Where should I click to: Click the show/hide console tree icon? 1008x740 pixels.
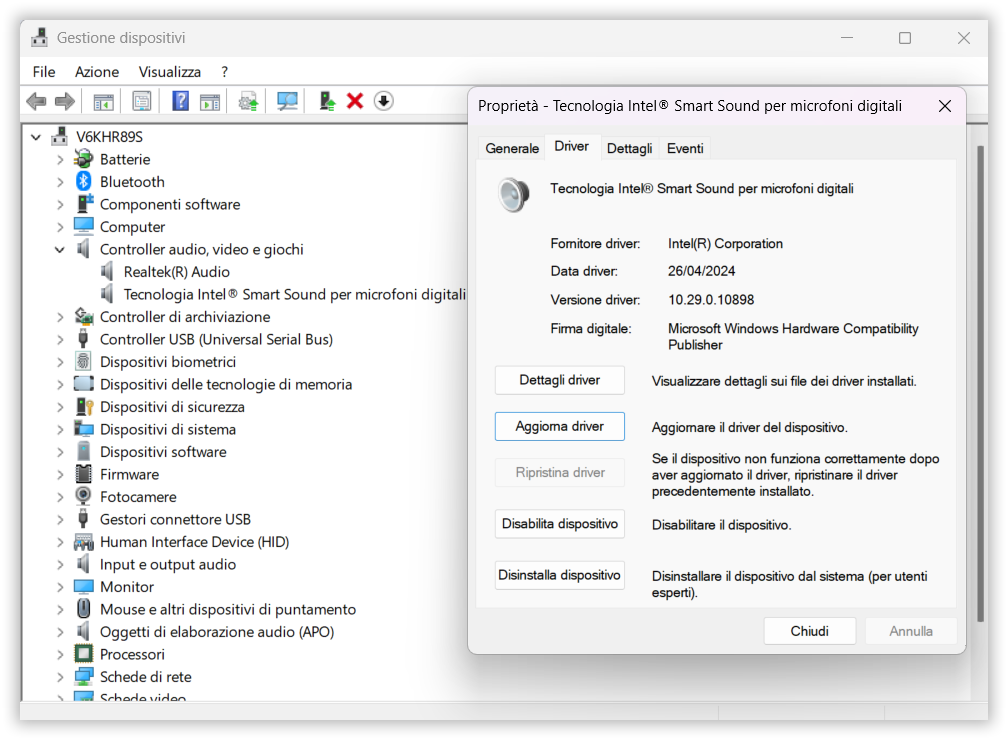click(x=104, y=101)
